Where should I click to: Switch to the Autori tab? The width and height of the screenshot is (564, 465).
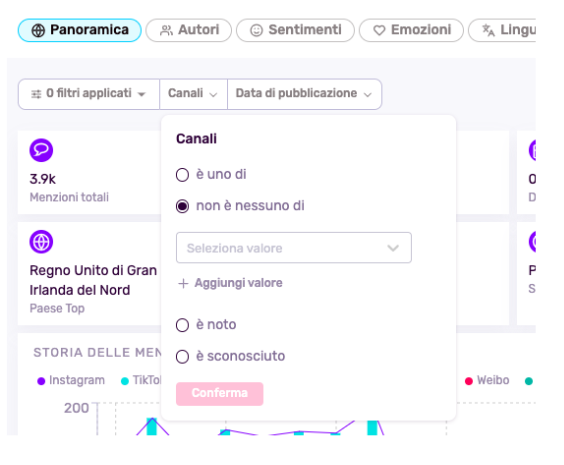(x=189, y=30)
